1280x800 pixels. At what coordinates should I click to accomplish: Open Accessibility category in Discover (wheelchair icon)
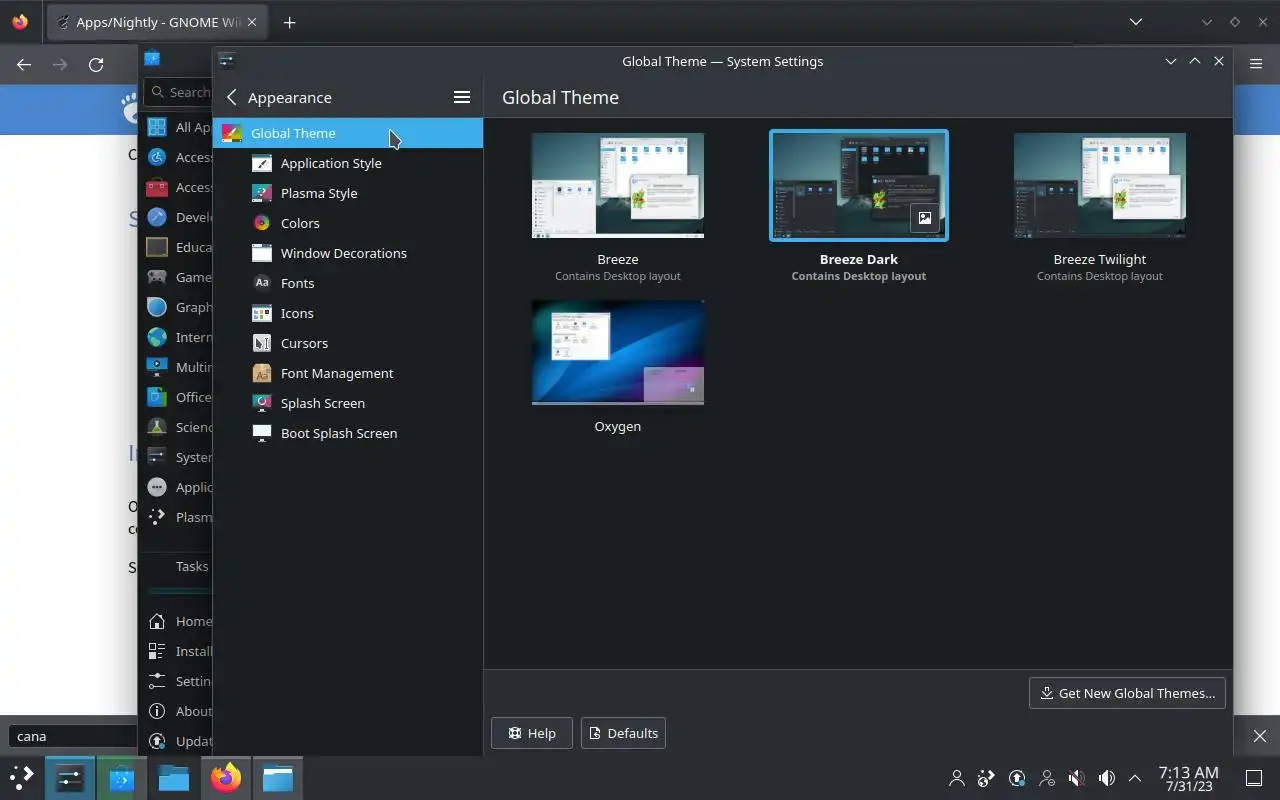click(177, 157)
